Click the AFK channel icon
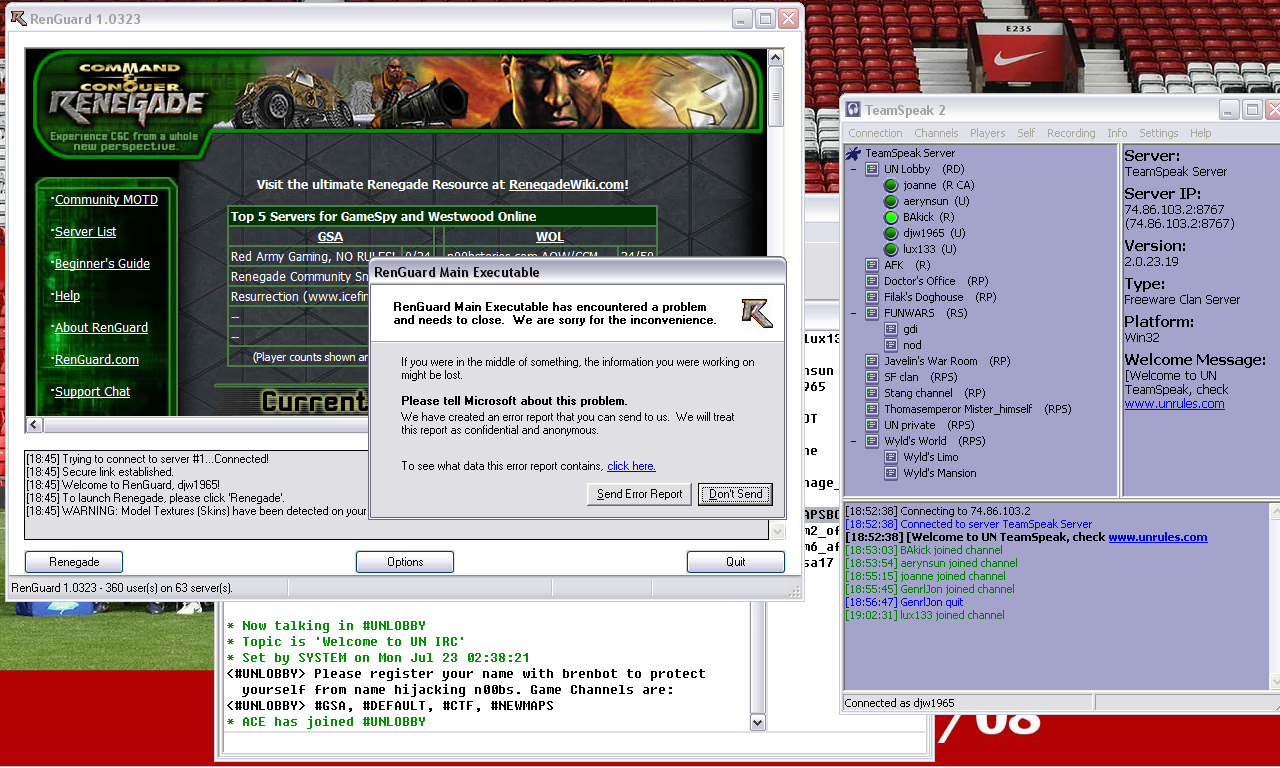 point(872,265)
